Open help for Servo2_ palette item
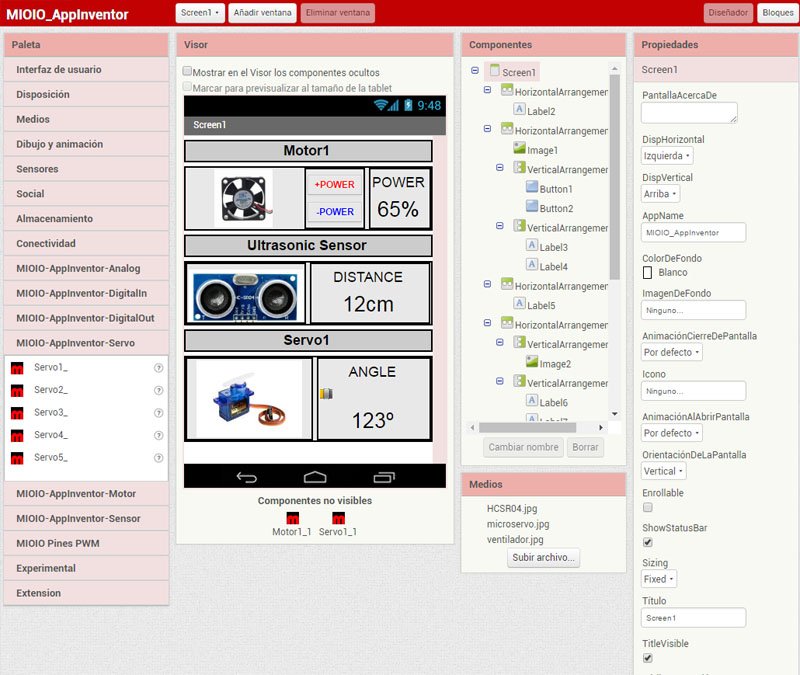 159,390
